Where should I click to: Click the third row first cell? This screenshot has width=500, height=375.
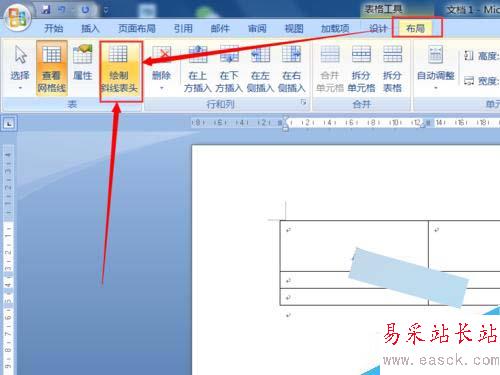[354, 297]
